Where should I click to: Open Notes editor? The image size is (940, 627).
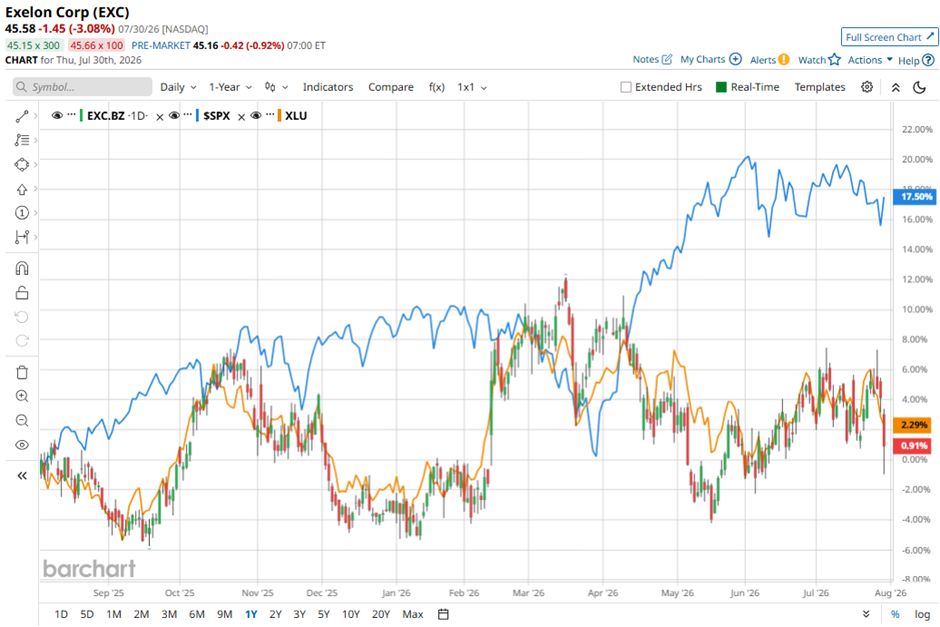[x=652, y=59]
